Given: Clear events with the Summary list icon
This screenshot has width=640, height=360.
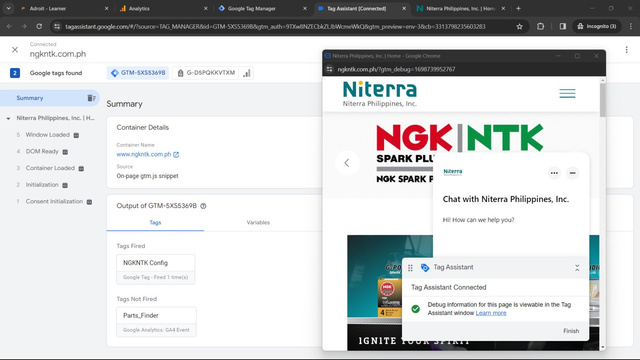Looking at the screenshot, I should (91, 98).
